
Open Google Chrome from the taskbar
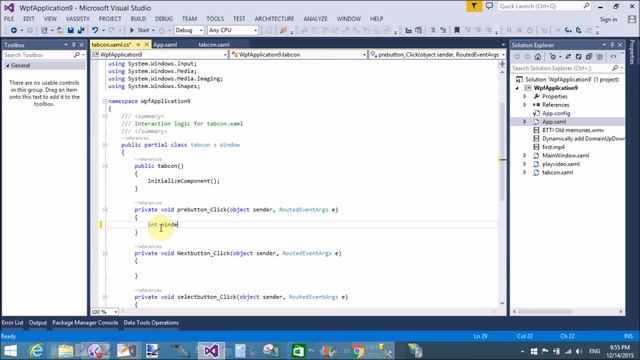point(358,351)
